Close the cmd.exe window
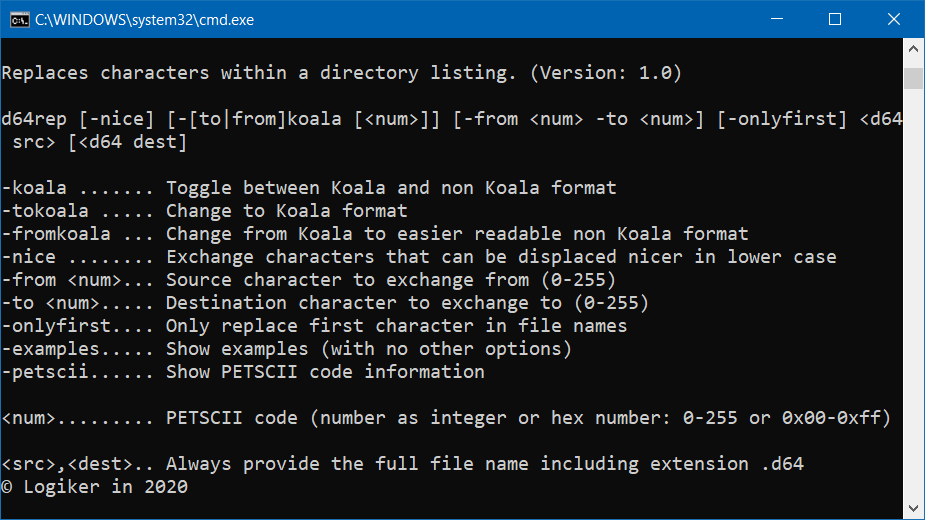The height and width of the screenshot is (520, 925). click(894, 19)
